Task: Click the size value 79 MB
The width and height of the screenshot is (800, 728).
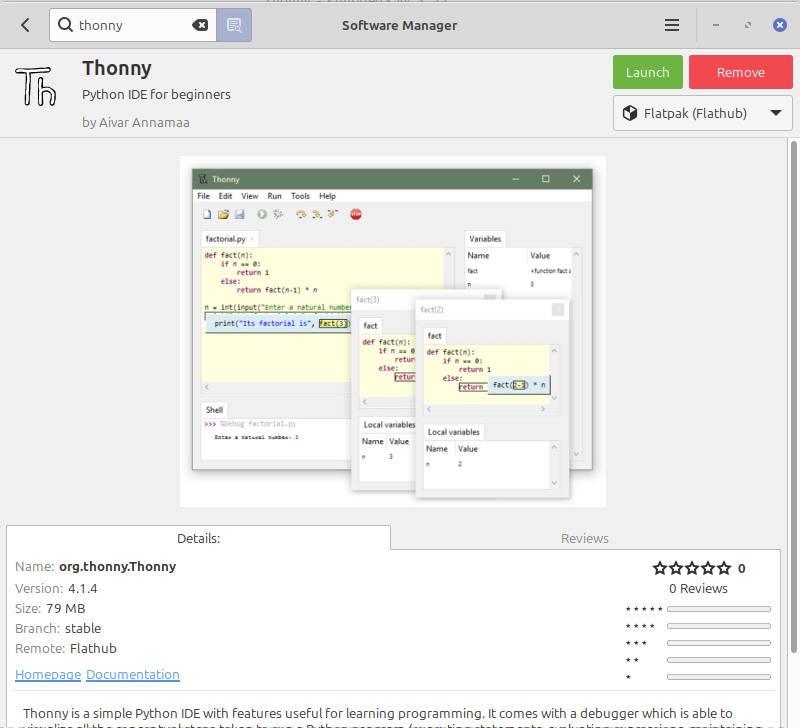Action: point(65,609)
